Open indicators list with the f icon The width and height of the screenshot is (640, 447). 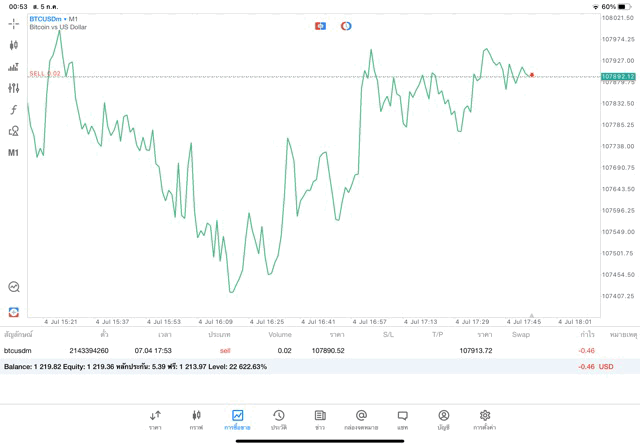click(x=14, y=109)
